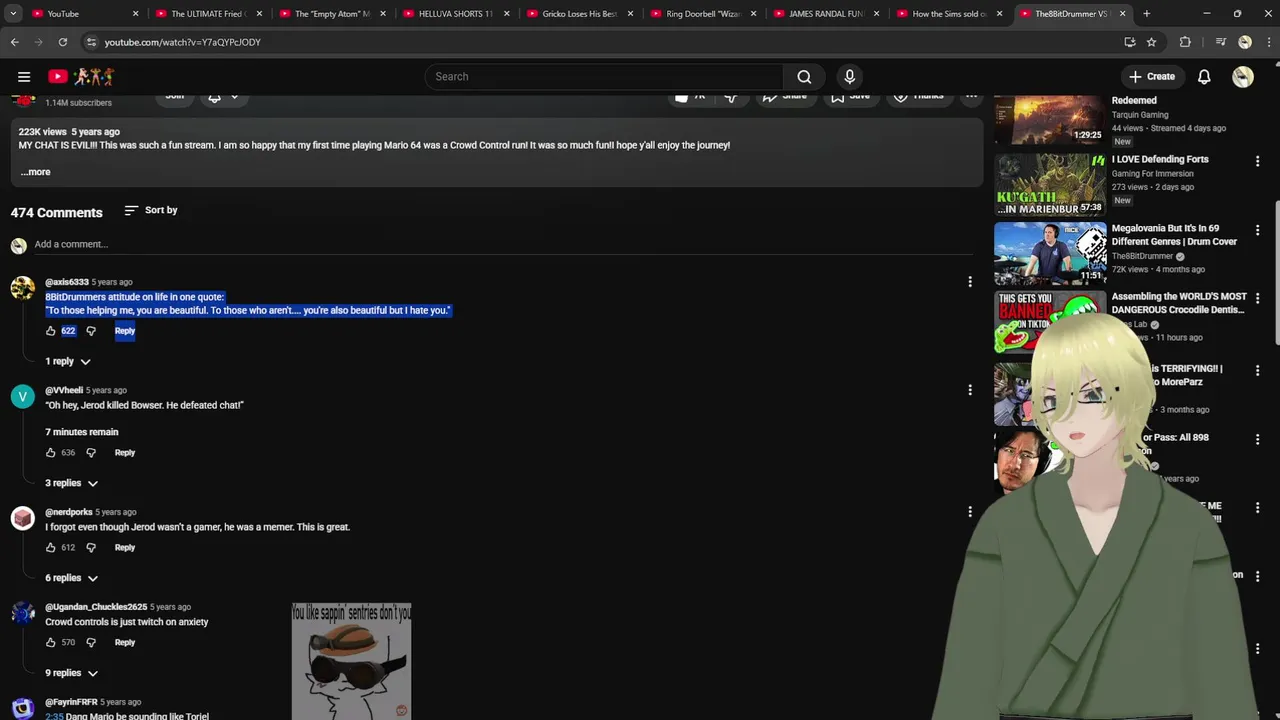The image size is (1280, 720).
Task: Click the YouTube logo home link
Action: tap(81, 76)
